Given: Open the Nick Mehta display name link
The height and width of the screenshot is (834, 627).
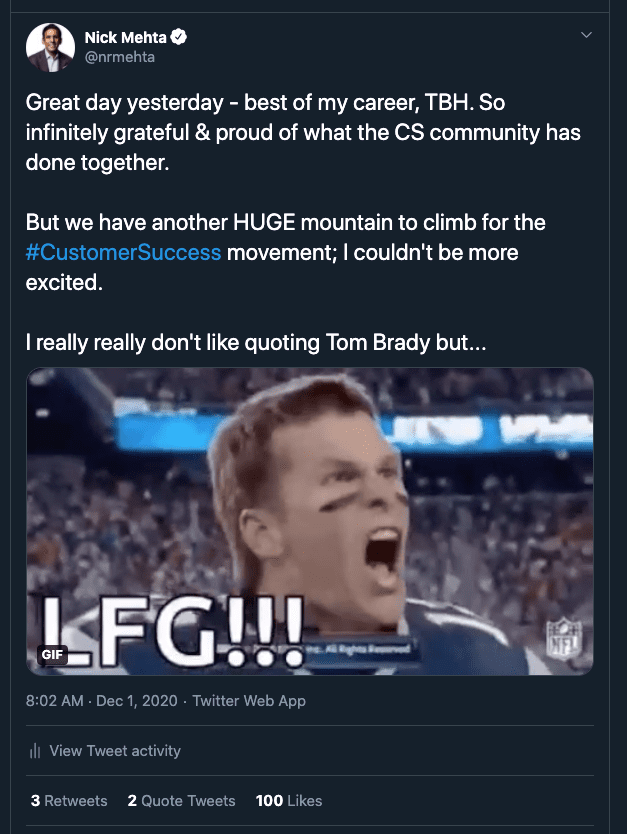Looking at the screenshot, I should pyautogui.click(x=125, y=37).
